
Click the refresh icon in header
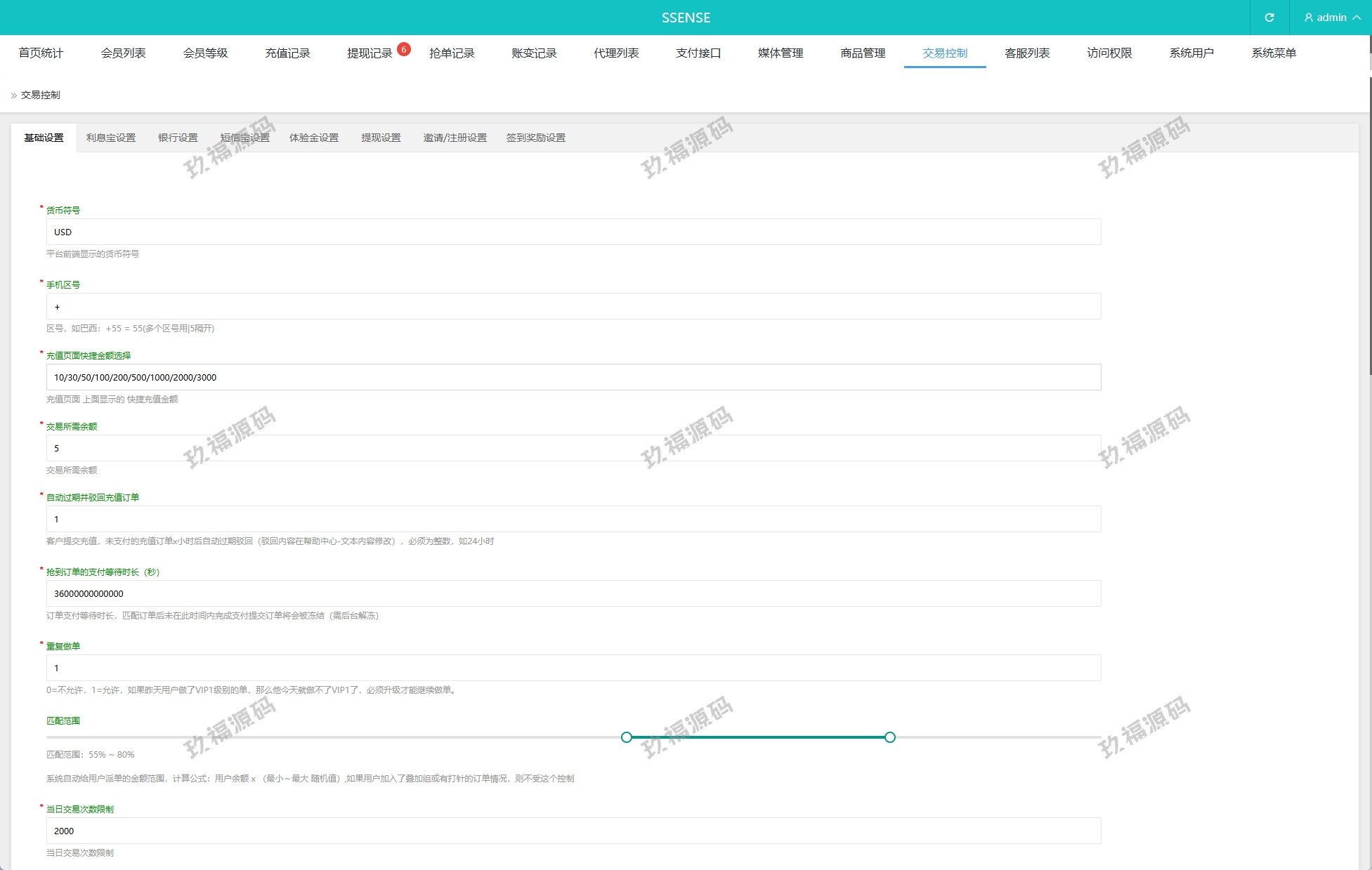(x=1269, y=18)
